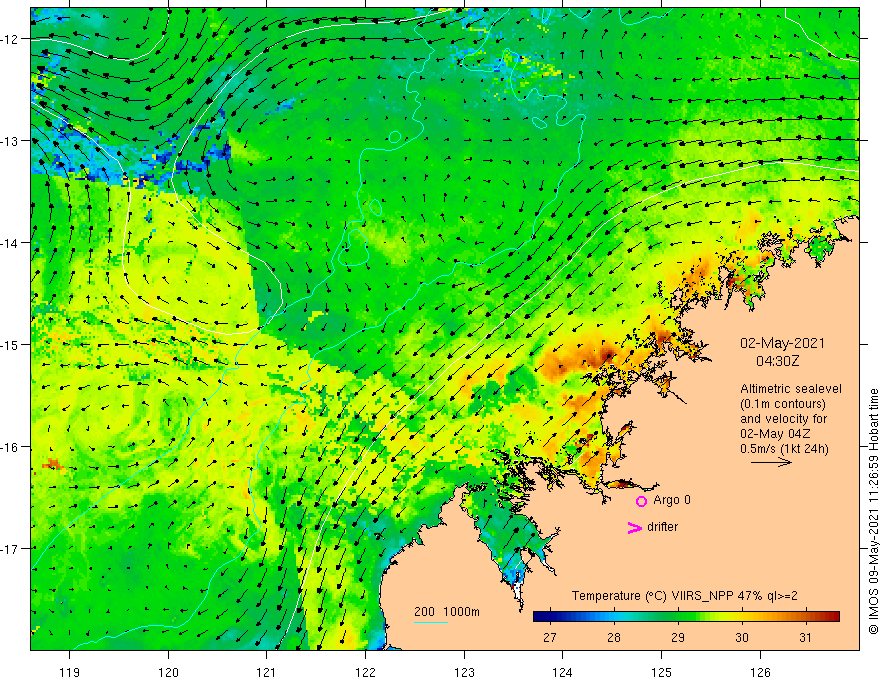The image size is (880, 680).
Task: Click the '0.5m/s (1kt 24h)' scale text
Action: (x=784, y=449)
